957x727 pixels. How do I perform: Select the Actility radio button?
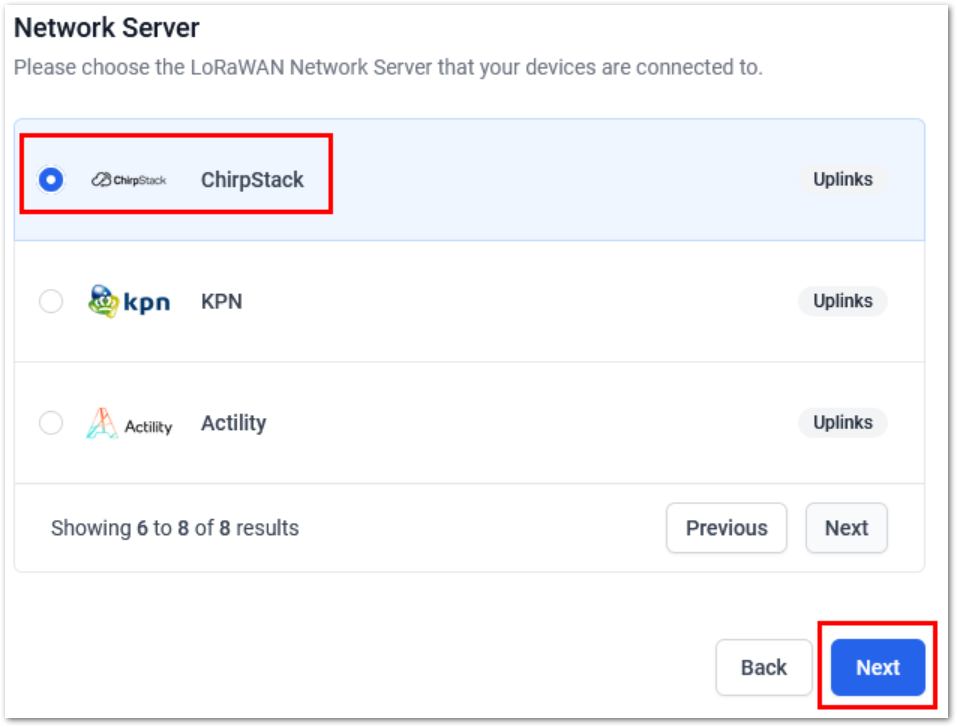[50, 423]
